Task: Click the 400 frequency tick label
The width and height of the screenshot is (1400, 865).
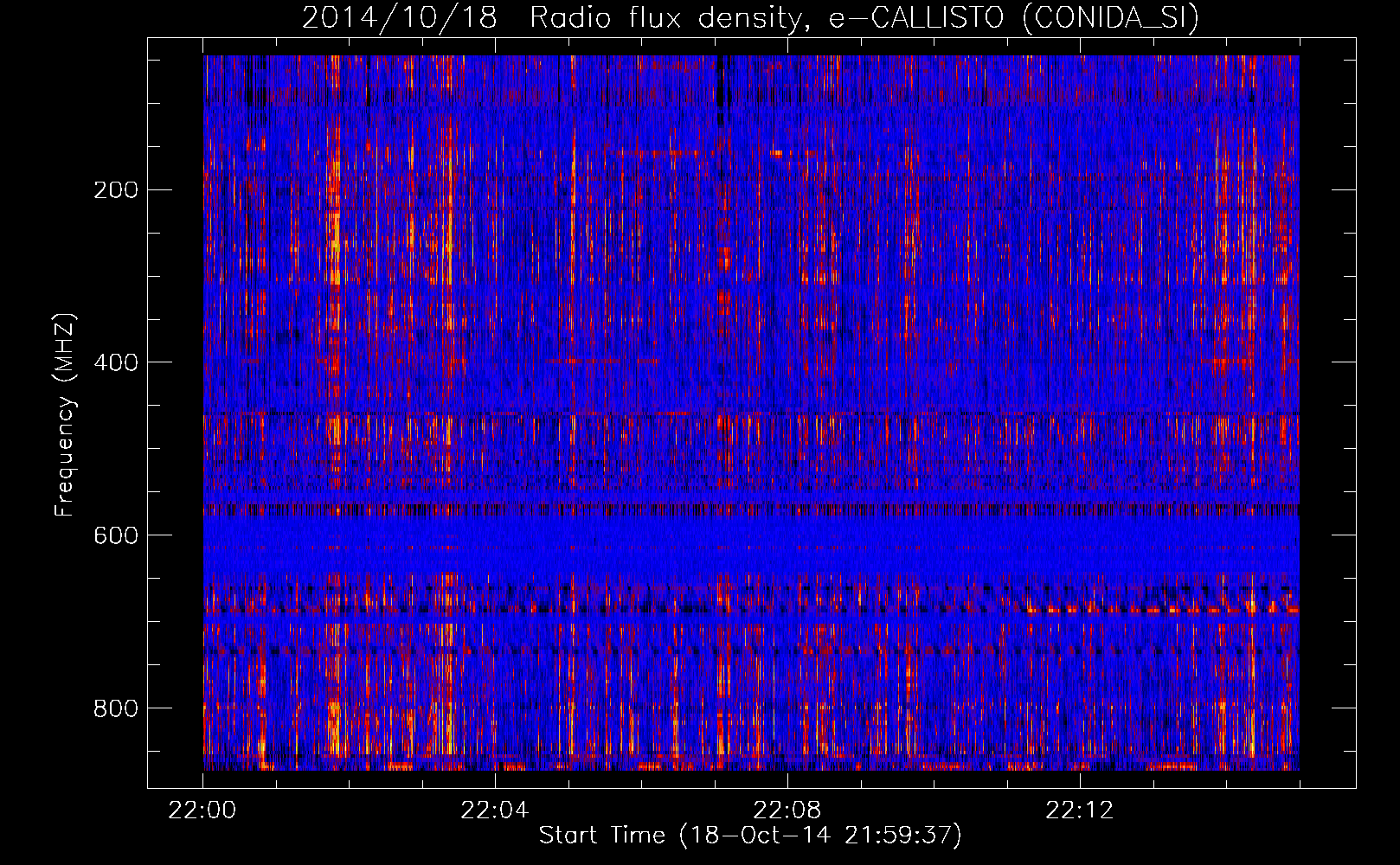Action: click(115, 362)
